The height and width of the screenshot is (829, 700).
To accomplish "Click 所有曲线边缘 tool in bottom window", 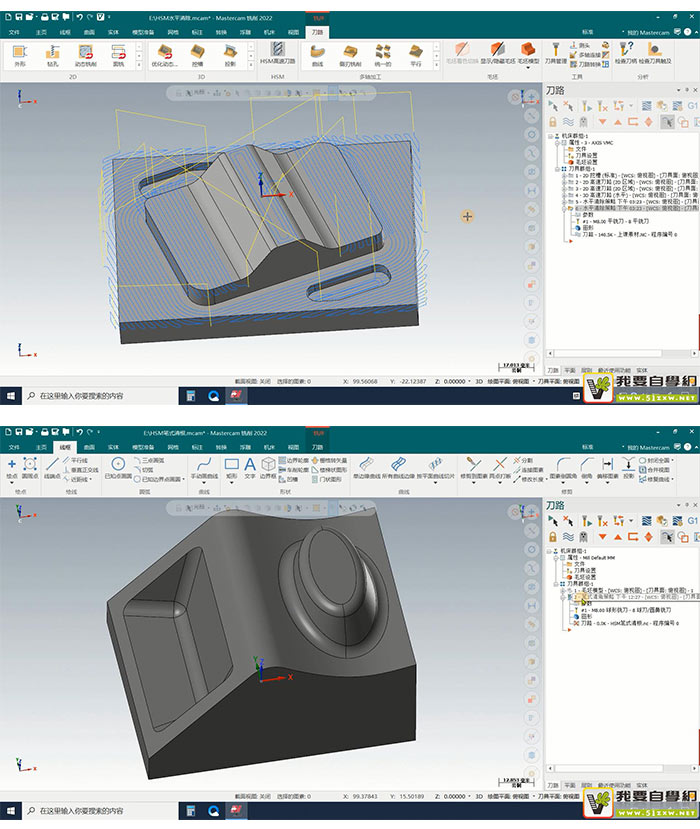I will click(398, 469).
